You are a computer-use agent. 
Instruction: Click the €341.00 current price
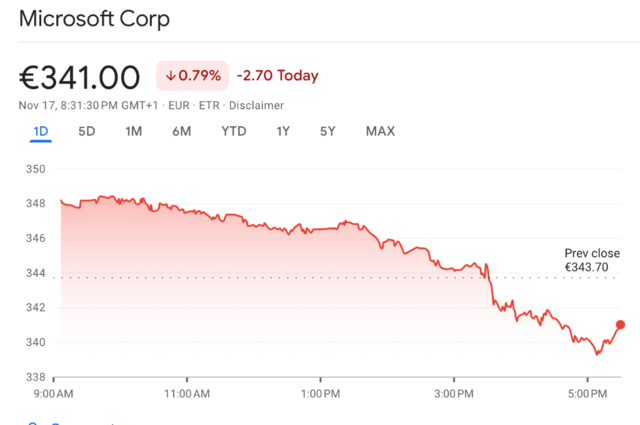[x=79, y=78]
